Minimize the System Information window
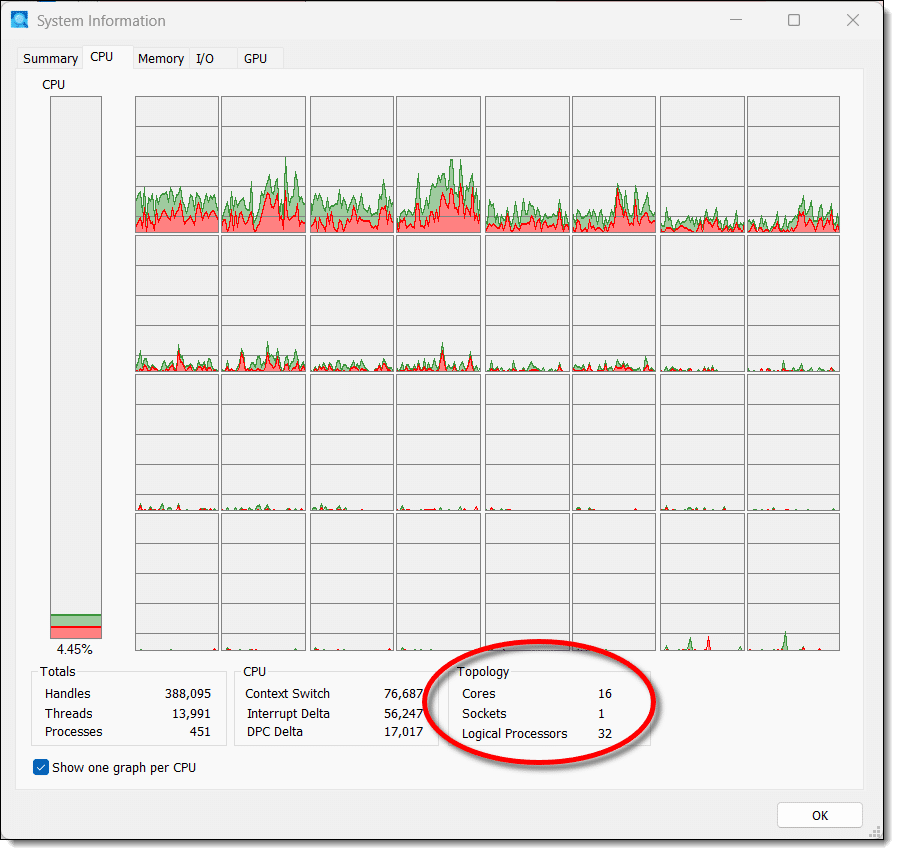The height and width of the screenshot is (855, 899). (736, 20)
